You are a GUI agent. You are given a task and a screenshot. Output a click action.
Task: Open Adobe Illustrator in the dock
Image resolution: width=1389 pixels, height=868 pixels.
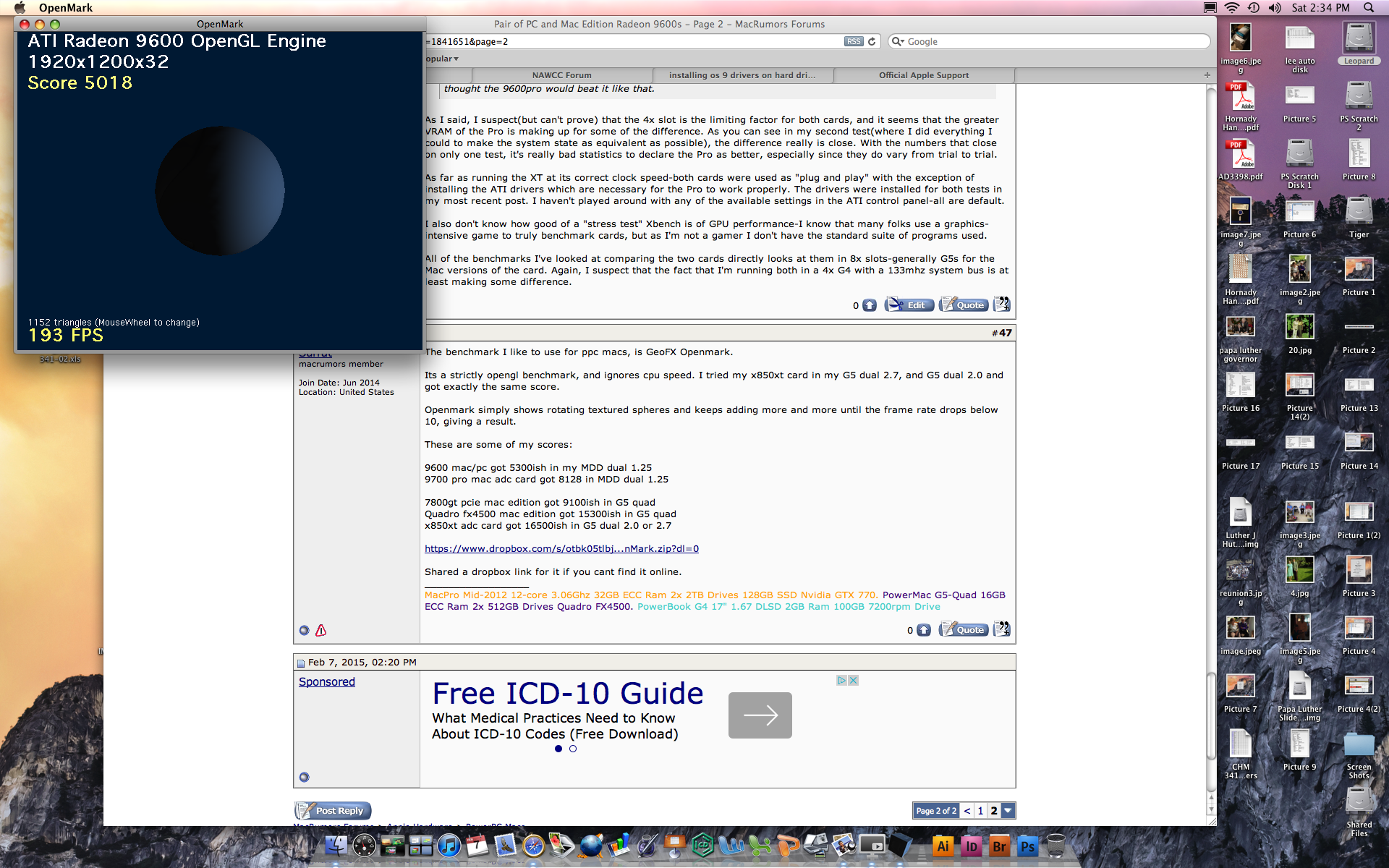[943, 846]
